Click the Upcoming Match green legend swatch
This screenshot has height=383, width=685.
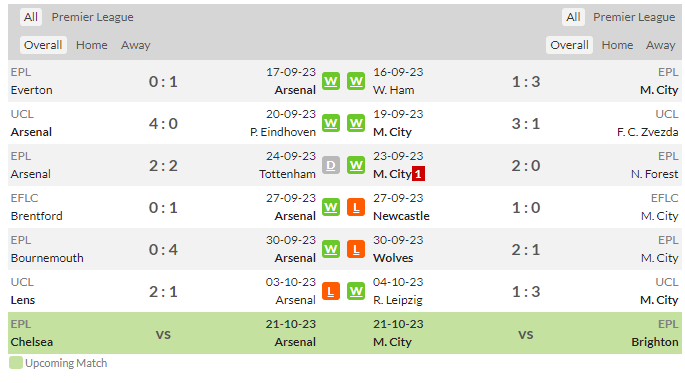(x=16, y=362)
